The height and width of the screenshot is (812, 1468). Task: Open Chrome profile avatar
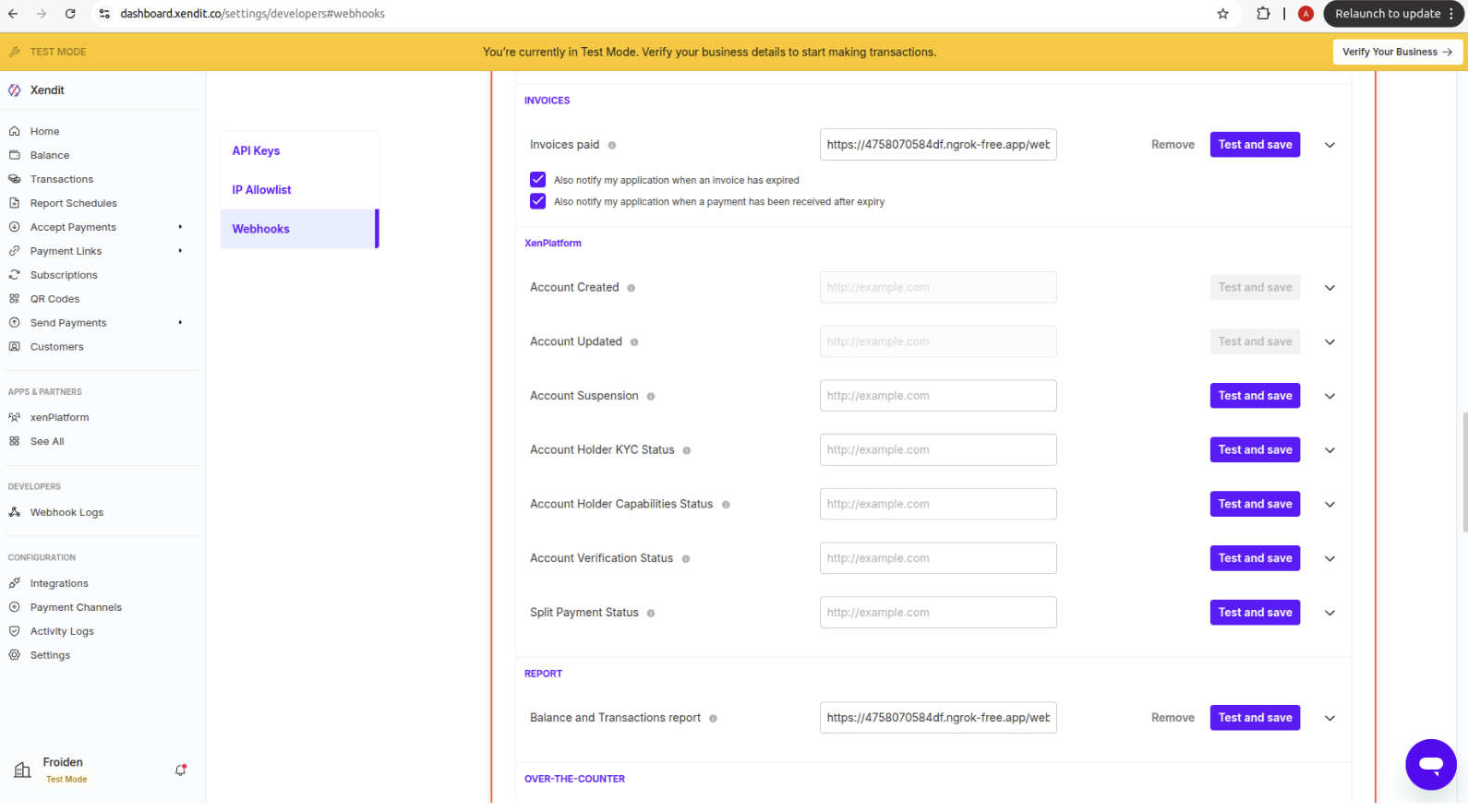click(1306, 14)
